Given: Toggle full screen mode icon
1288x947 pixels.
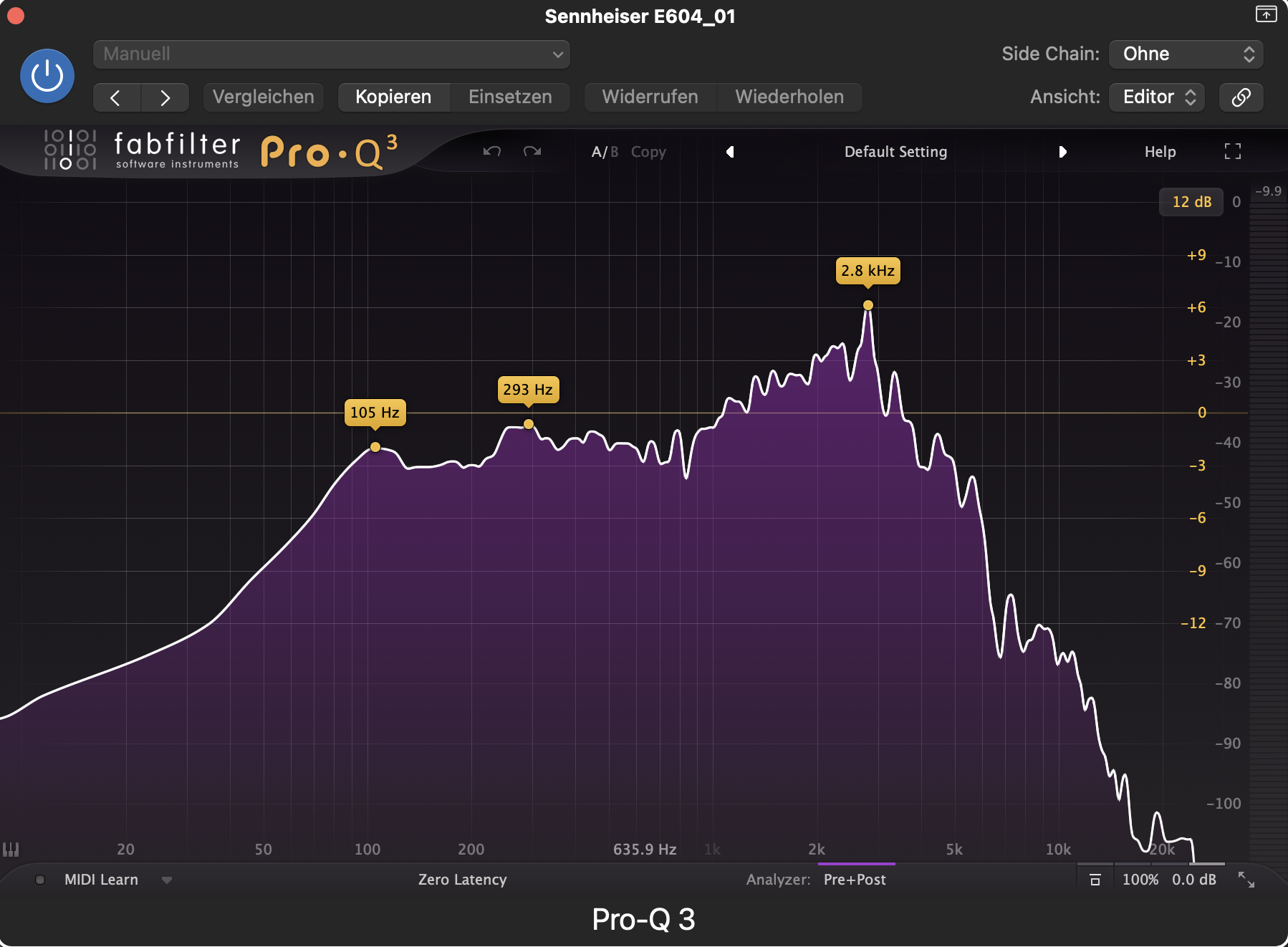Looking at the screenshot, I should [1232, 151].
